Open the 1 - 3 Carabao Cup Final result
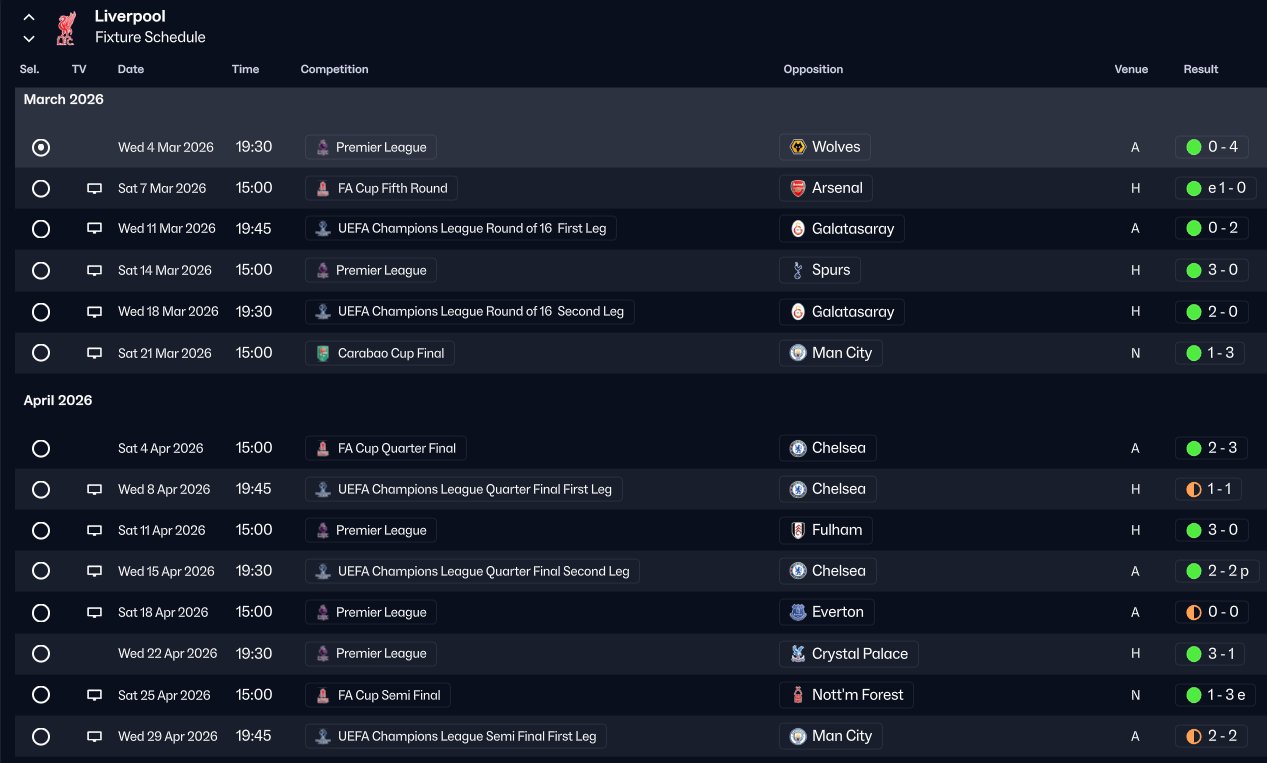Image resolution: width=1267 pixels, height=763 pixels. (x=1210, y=353)
